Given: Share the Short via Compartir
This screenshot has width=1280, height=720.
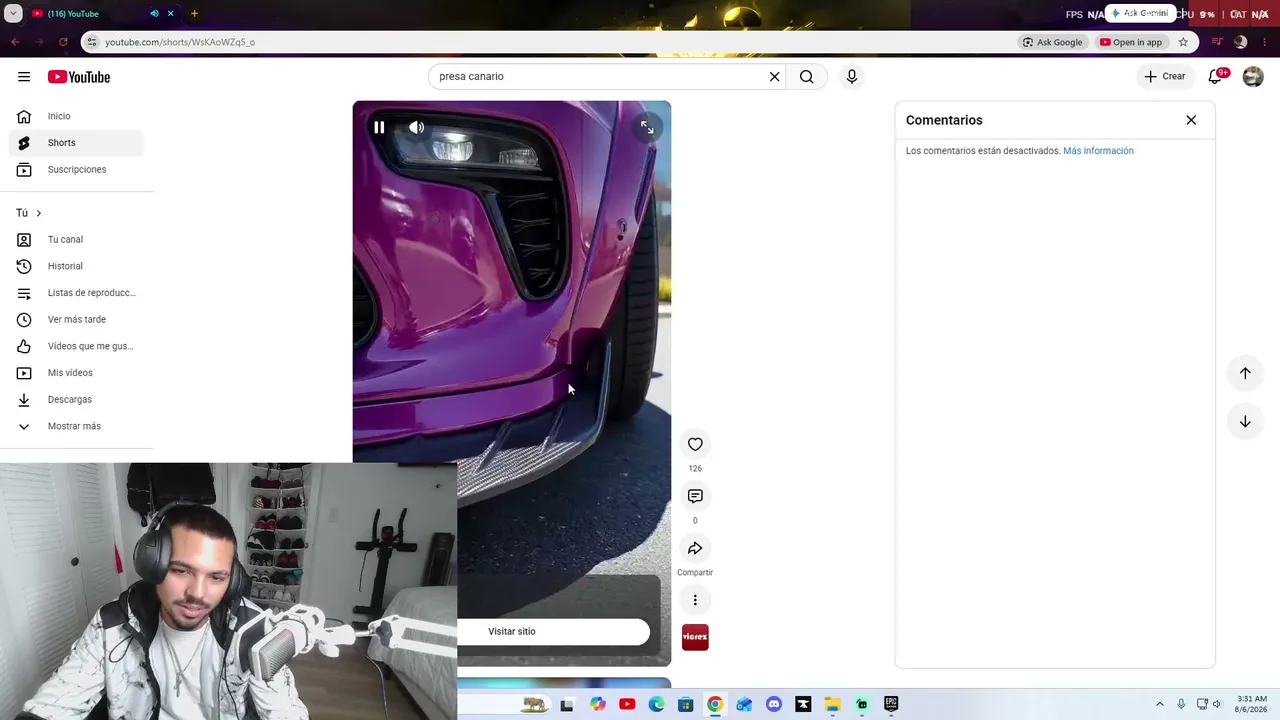Looking at the screenshot, I should [695, 548].
